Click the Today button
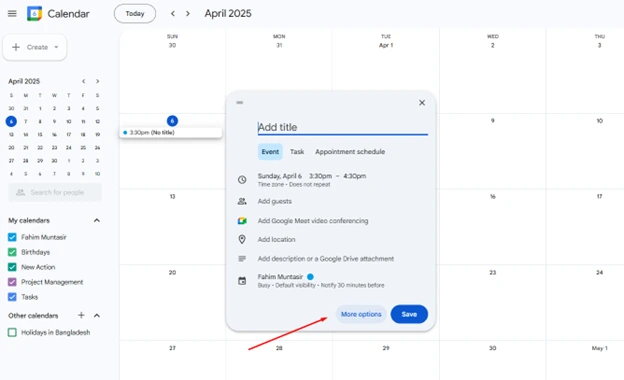The image size is (624, 380). pos(135,14)
